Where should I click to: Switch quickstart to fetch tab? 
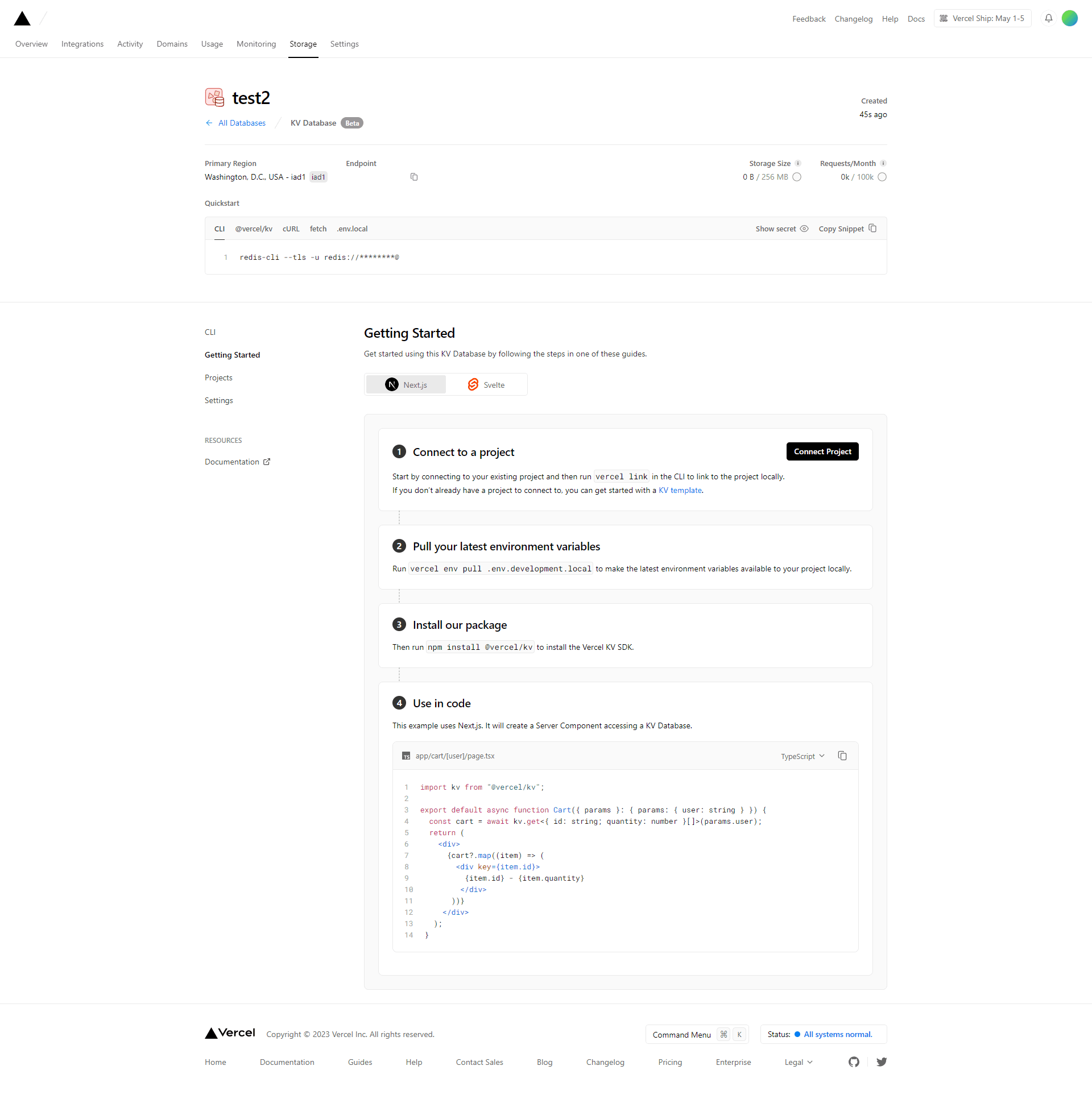coord(318,229)
